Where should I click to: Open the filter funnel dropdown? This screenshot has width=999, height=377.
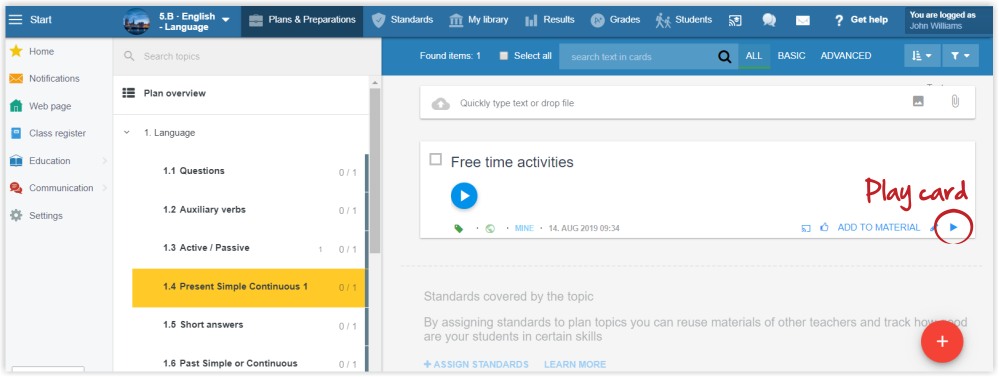[x=959, y=56]
